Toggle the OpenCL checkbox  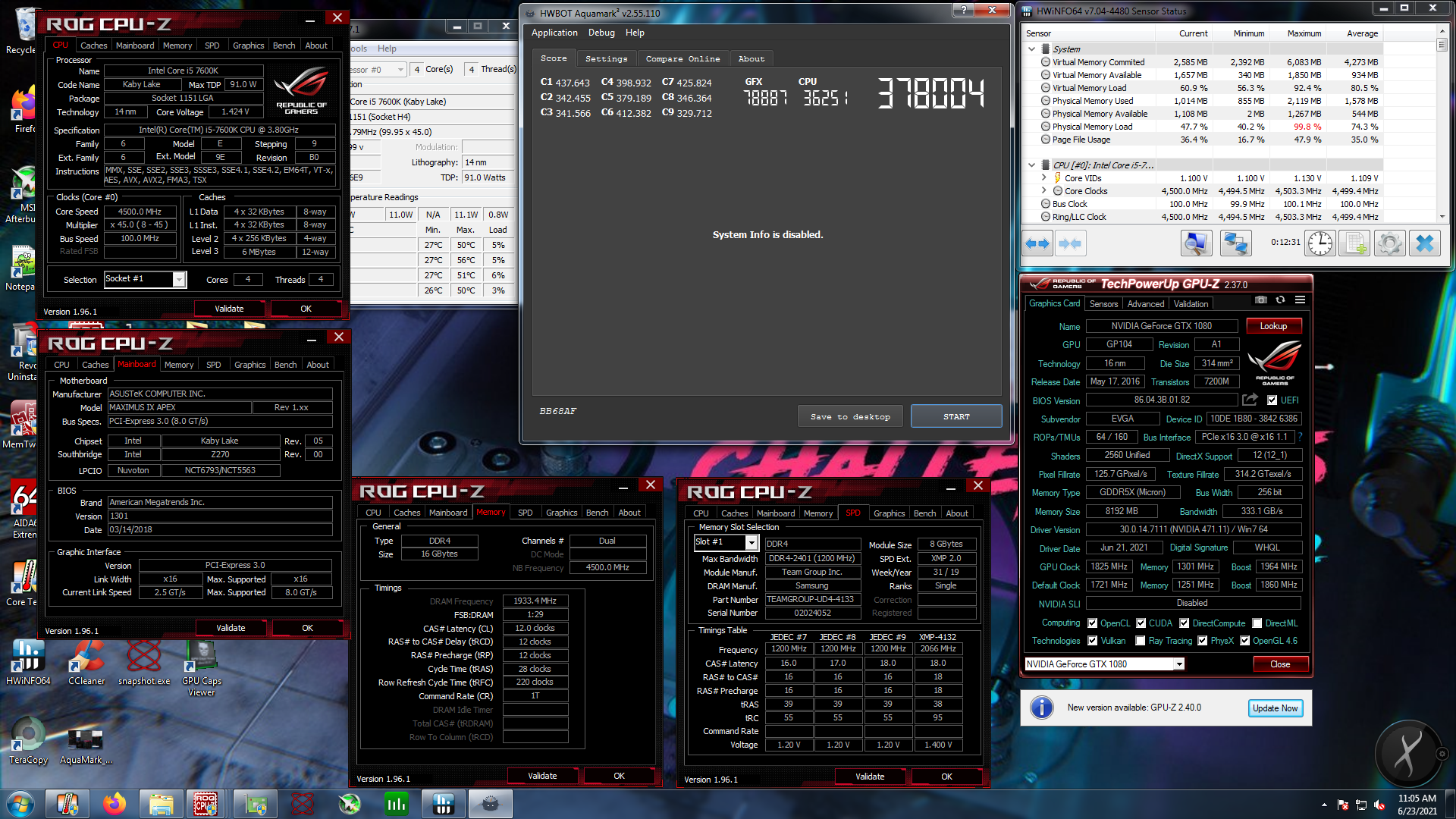[x=1093, y=623]
